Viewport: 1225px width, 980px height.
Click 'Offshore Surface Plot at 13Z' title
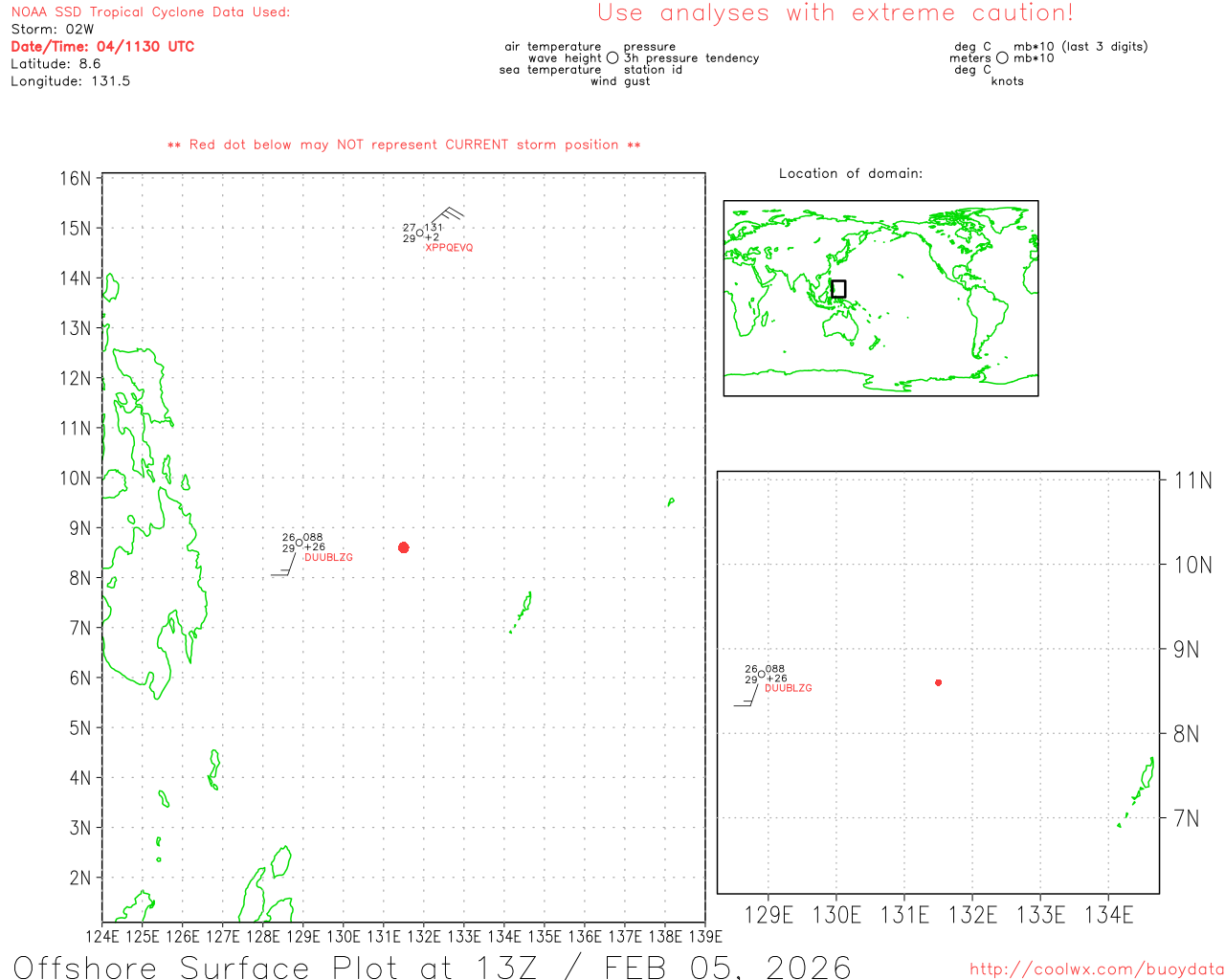tap(276, 967)
